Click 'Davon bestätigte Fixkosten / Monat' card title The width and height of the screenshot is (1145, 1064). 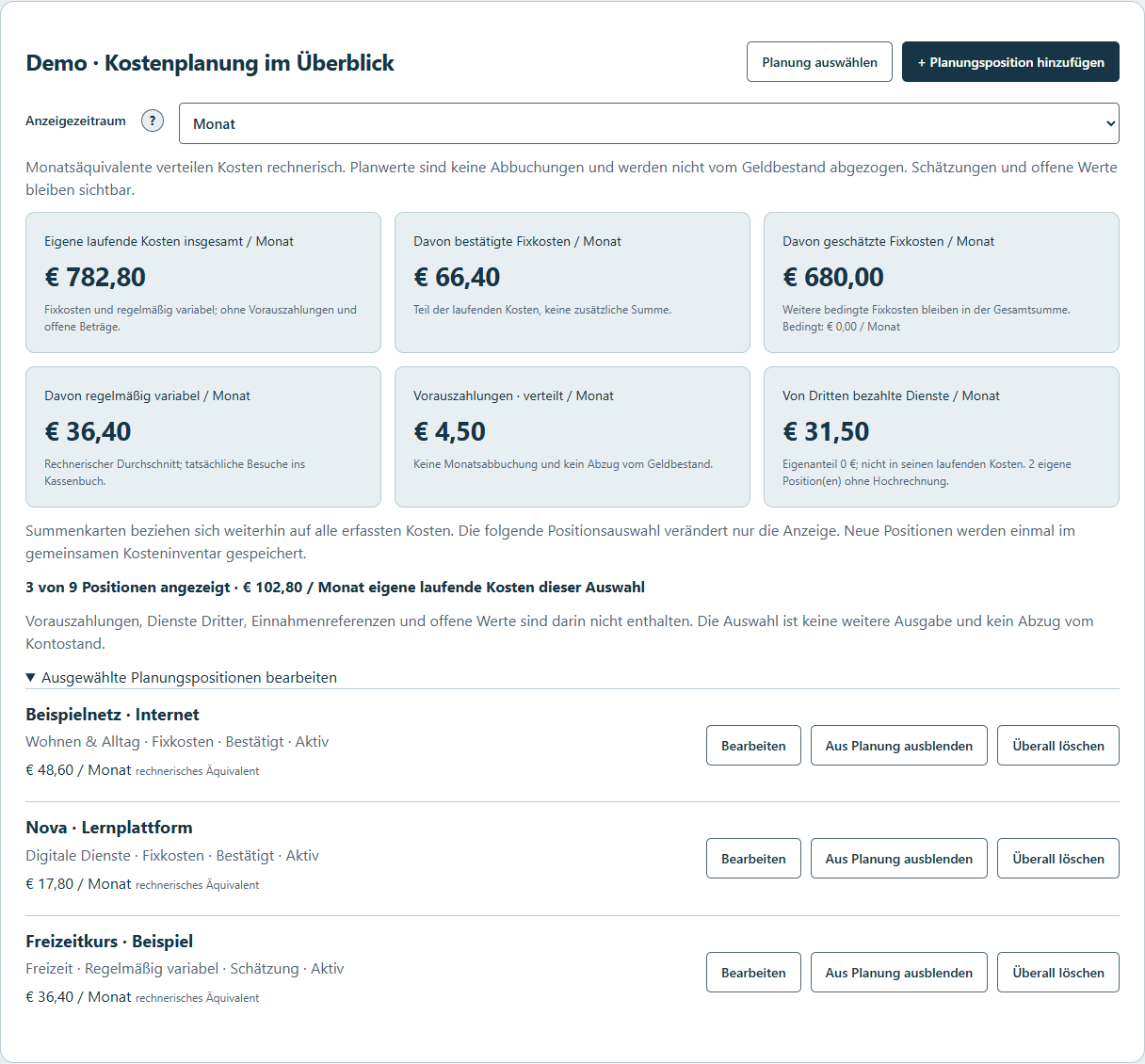(x=517, y=241)
